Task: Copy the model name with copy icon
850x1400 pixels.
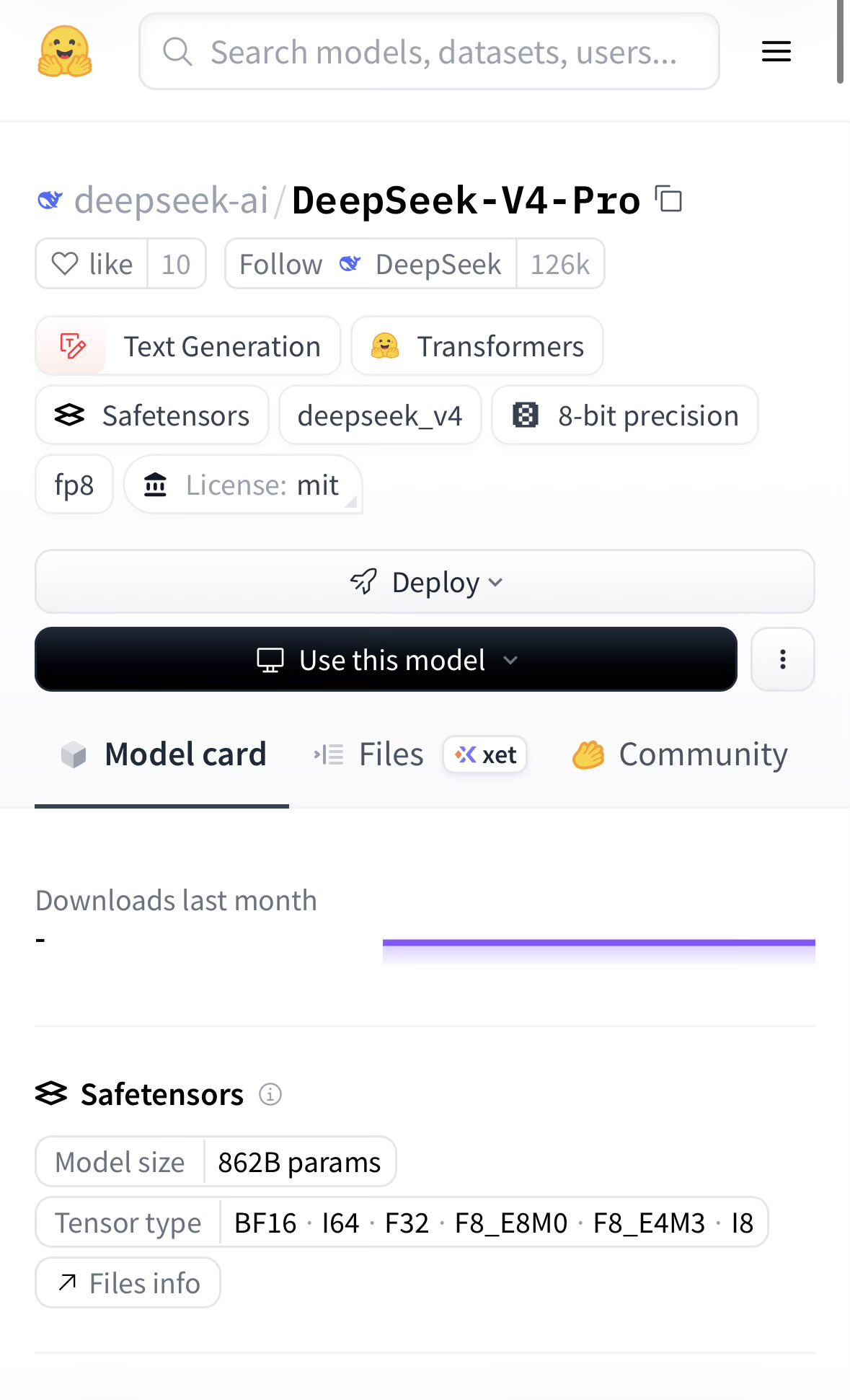Action: (669, 199)
